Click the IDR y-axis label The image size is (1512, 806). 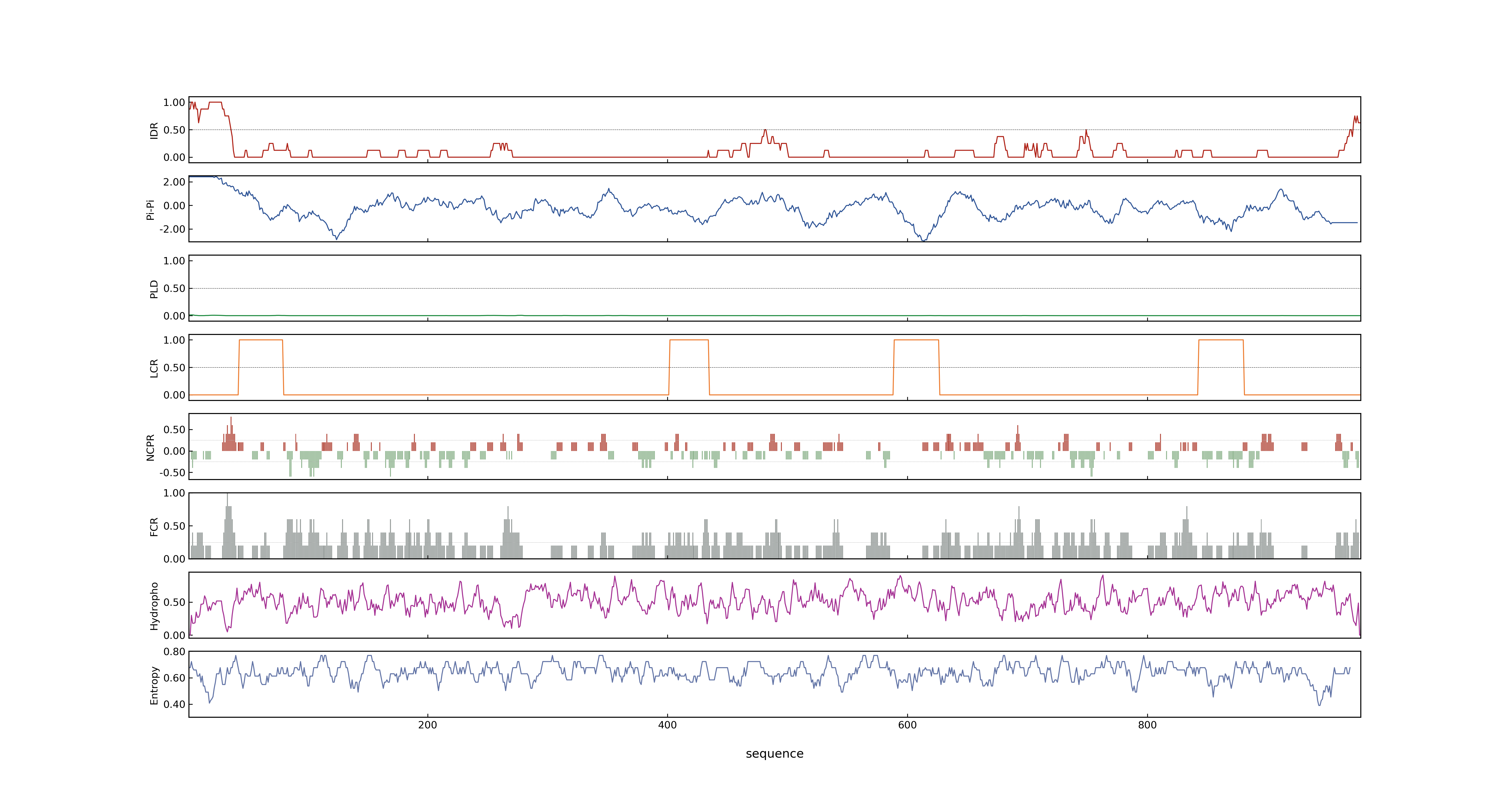point(154,130)
